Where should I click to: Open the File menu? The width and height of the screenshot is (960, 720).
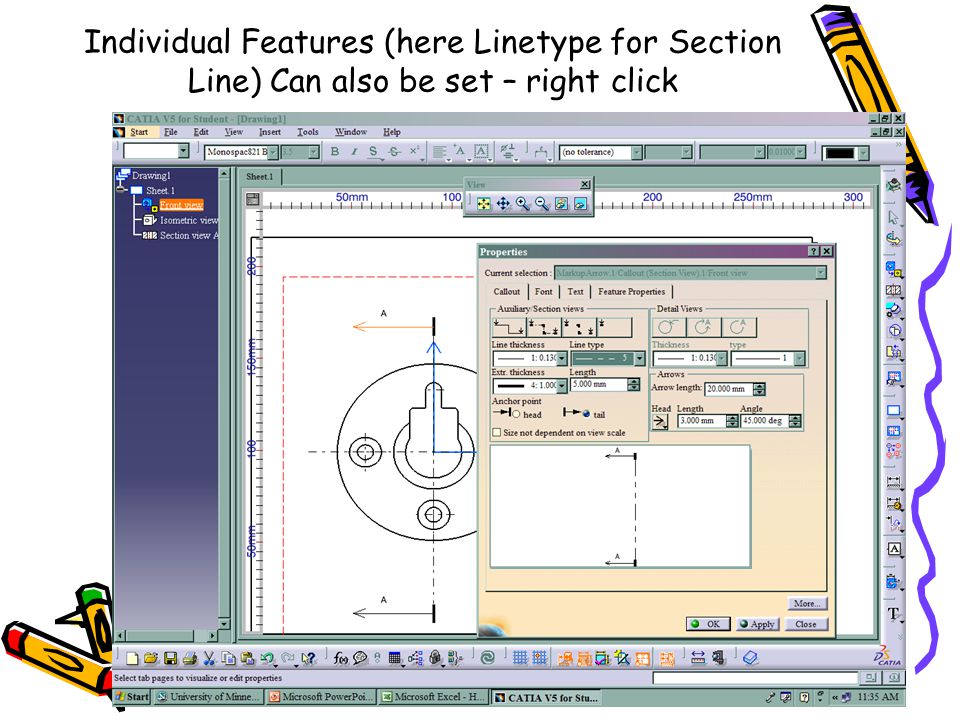pyautogui.click(x=171, y=132)
